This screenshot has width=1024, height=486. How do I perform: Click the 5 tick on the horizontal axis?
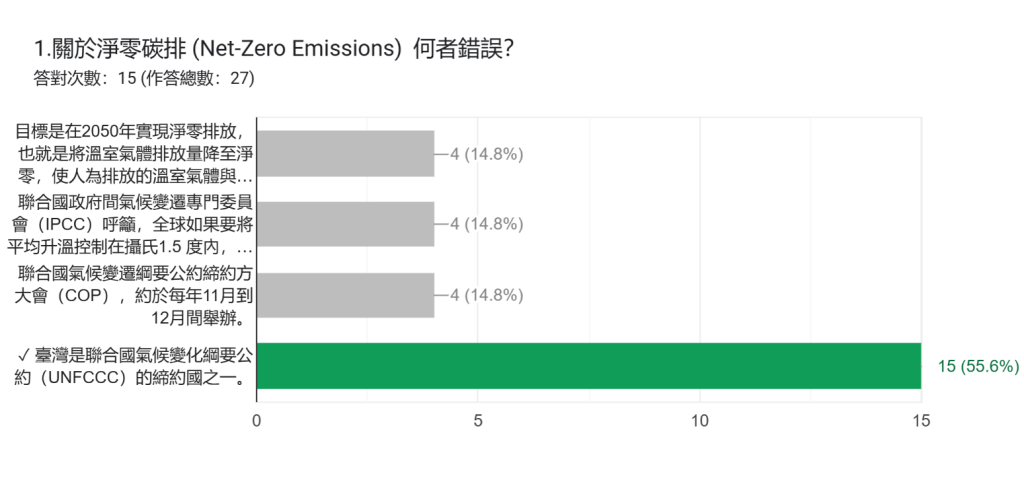pos(478,421)
